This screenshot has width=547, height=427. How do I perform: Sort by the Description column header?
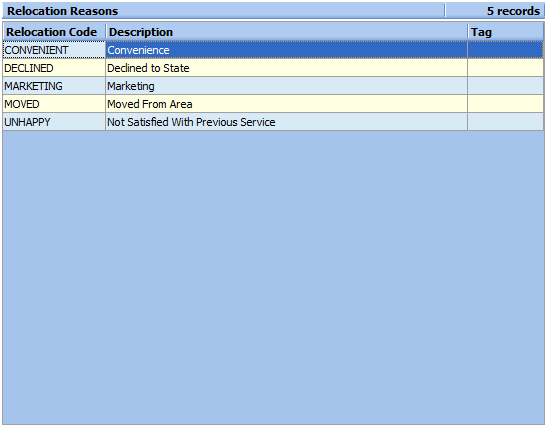click(286, 32)
